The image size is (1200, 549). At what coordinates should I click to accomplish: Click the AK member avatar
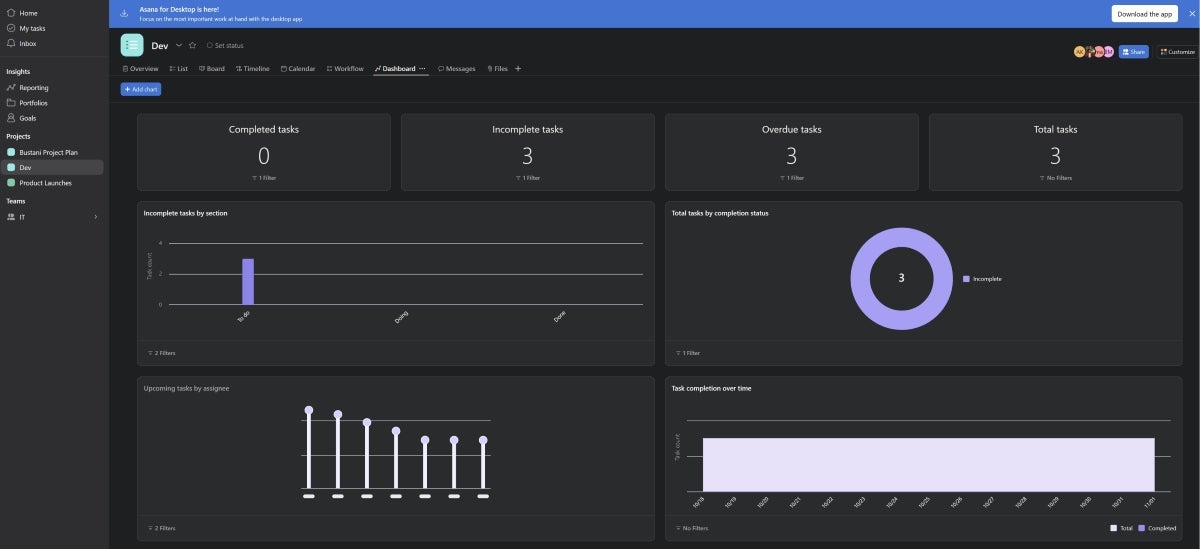coord(1079,52)
